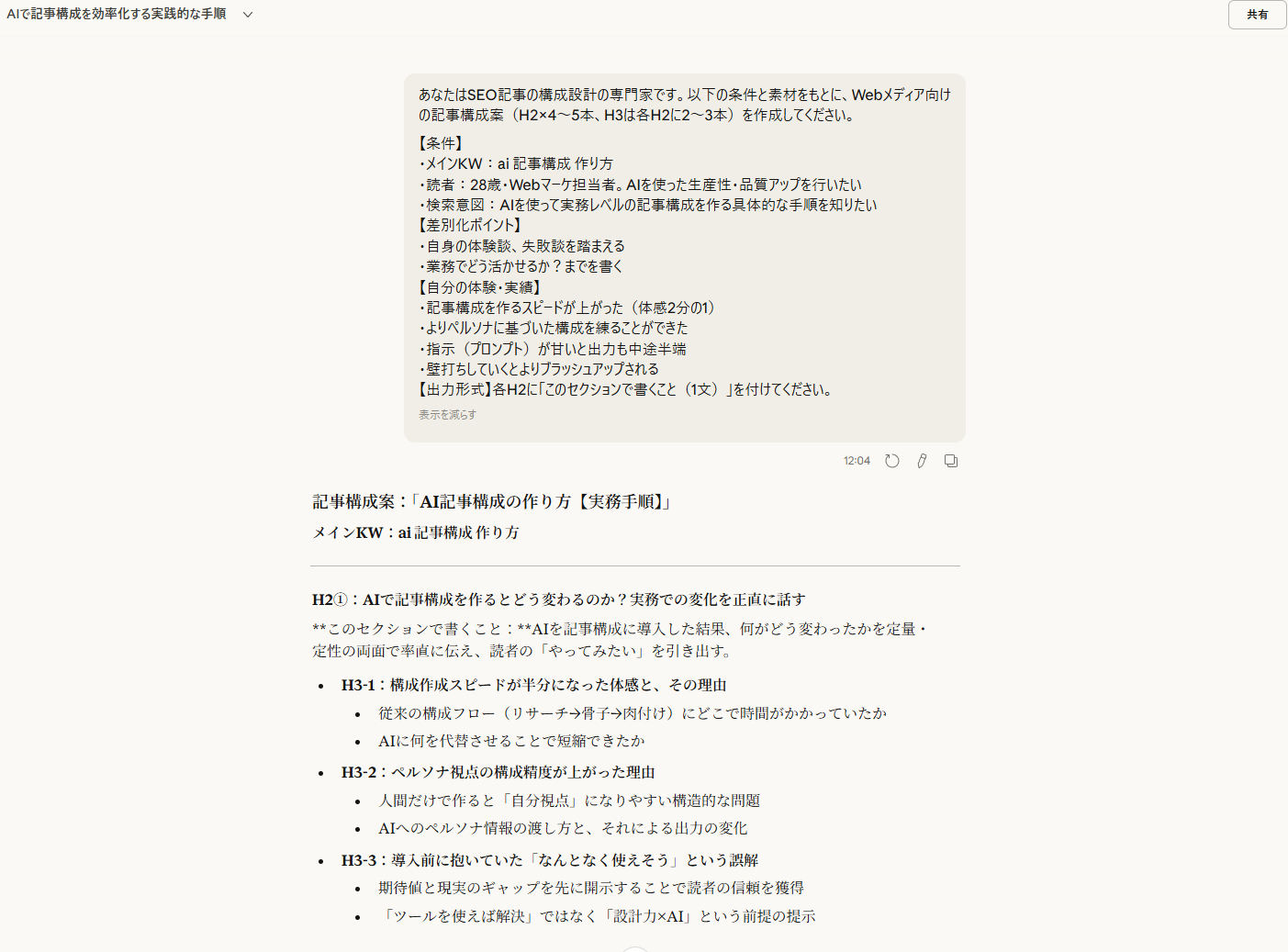Click the H3-3 導入前に抱いていた bullet item
Image resolution: width=1288 pixels, height=952 pixels.
pyautogui.click(x=551, y=860)
